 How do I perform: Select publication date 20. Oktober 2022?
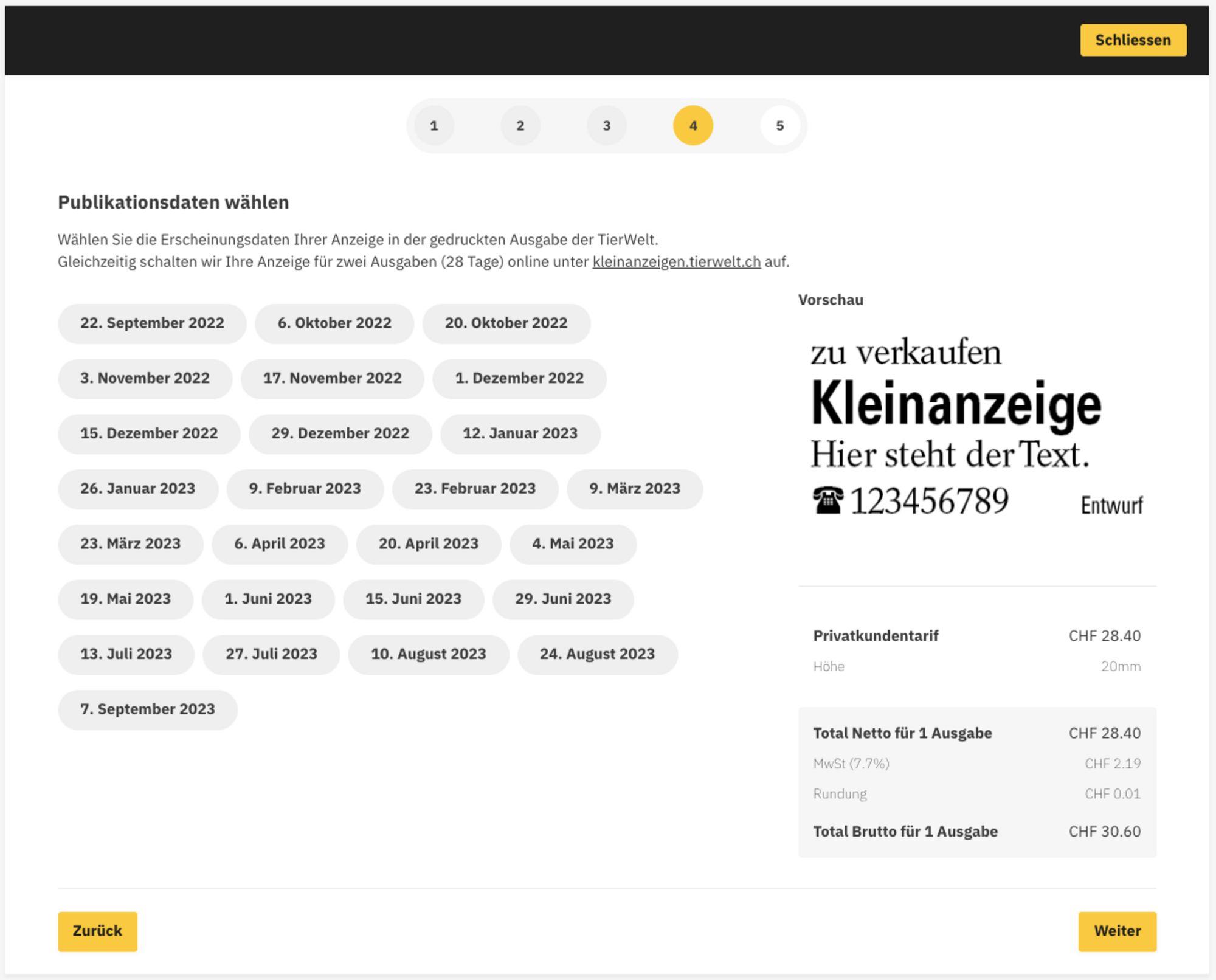(506, 323)
